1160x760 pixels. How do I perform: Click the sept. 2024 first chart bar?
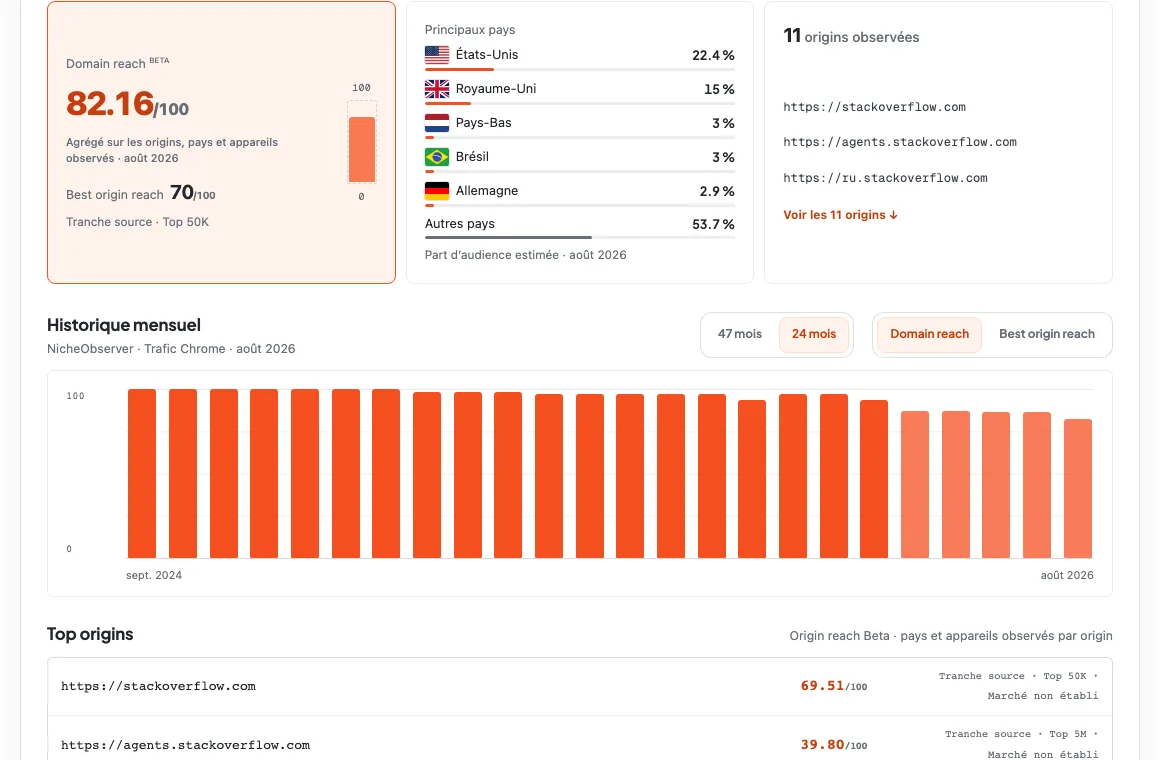(142, 474)
